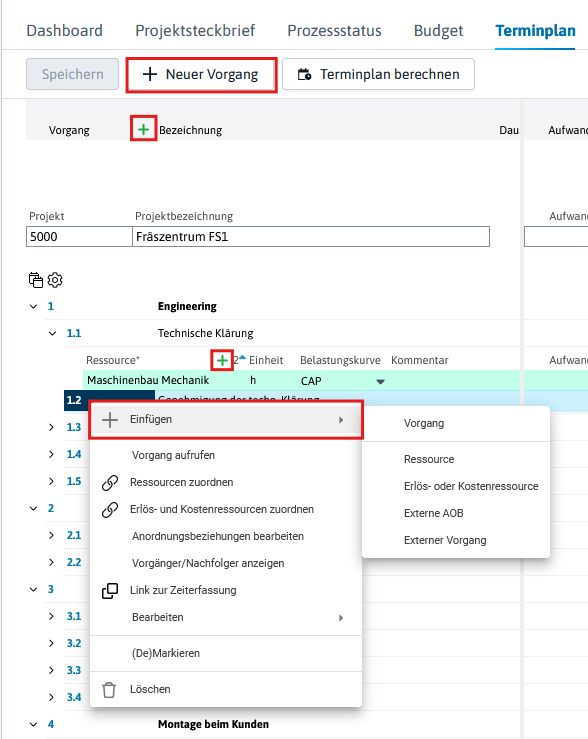Expand task 1.3 in the tree
The image size is (588, 739).
[51, 427]
